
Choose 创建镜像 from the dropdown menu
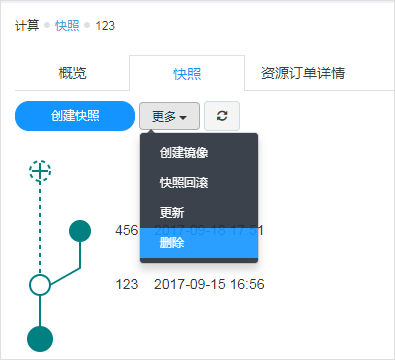(x=199, y=153)
